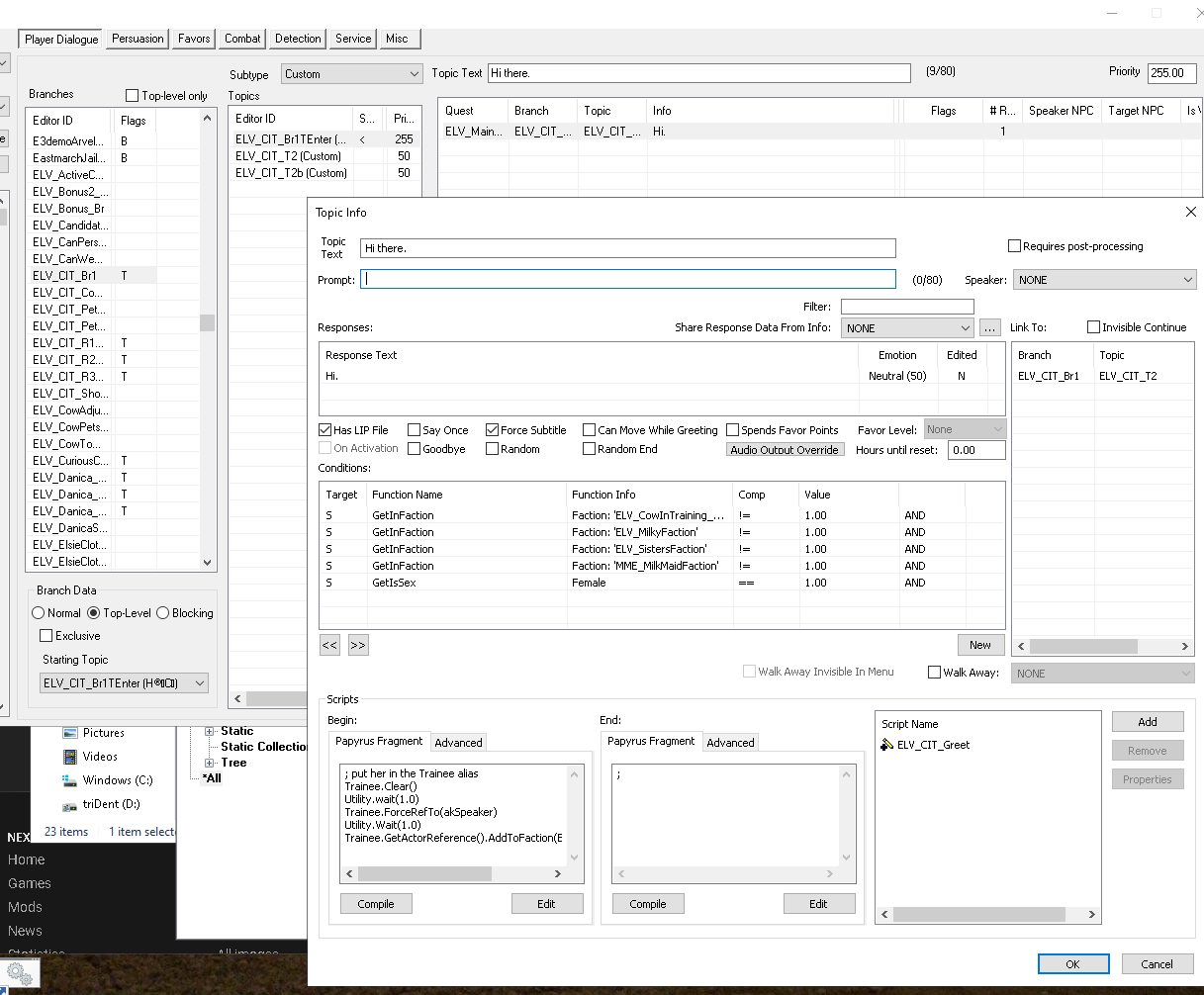Image resolution: width=1204 pixels, height=995 pixels.
Task: Open the Speaker dropdown
Action: point(1104,280)
